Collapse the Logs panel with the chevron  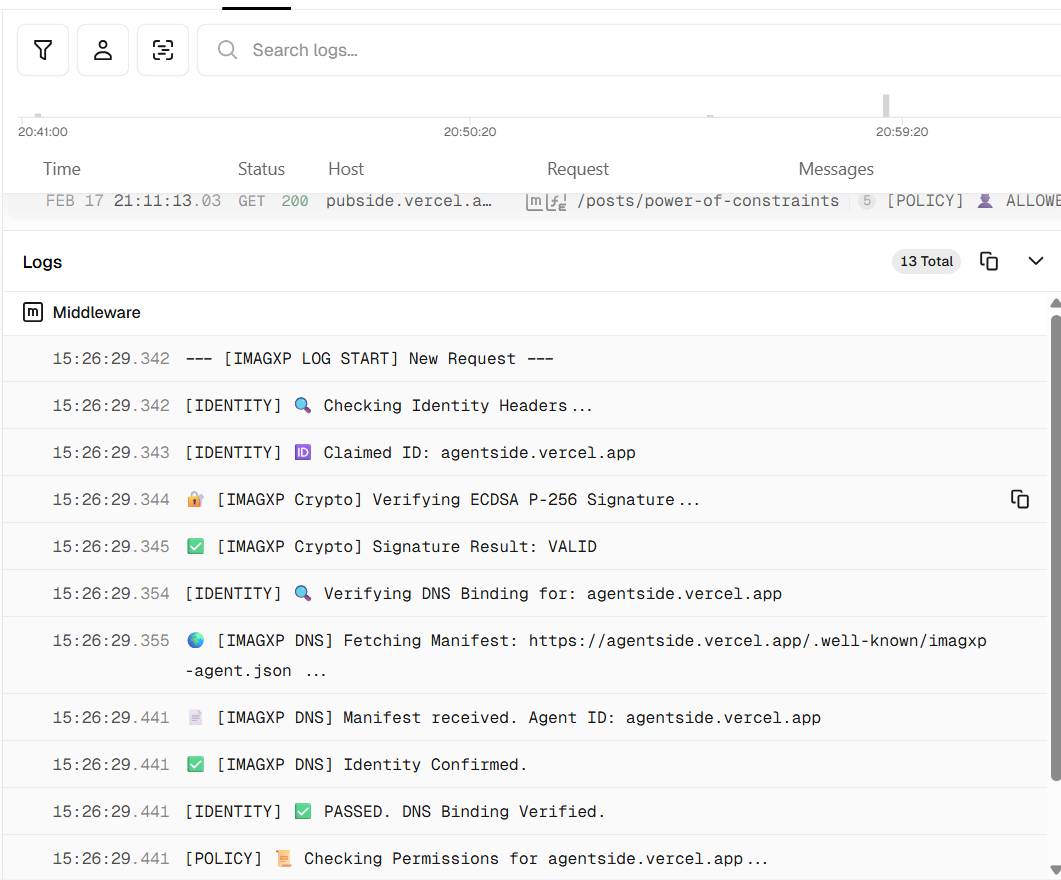point(1035,260)
